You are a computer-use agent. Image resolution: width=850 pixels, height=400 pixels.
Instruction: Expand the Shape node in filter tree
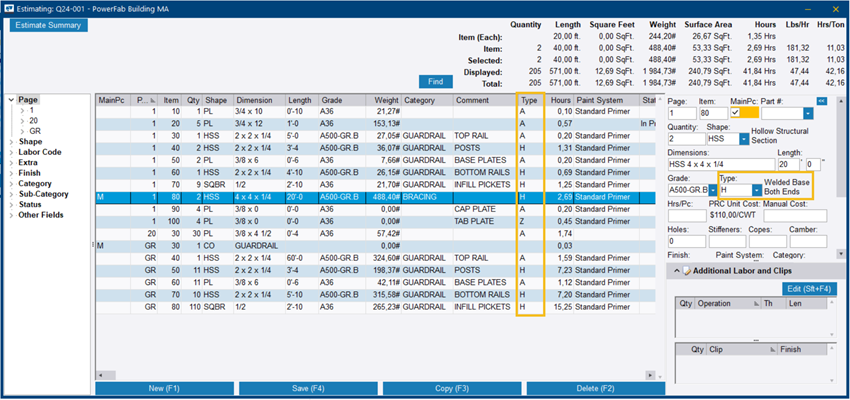point(12,142)
